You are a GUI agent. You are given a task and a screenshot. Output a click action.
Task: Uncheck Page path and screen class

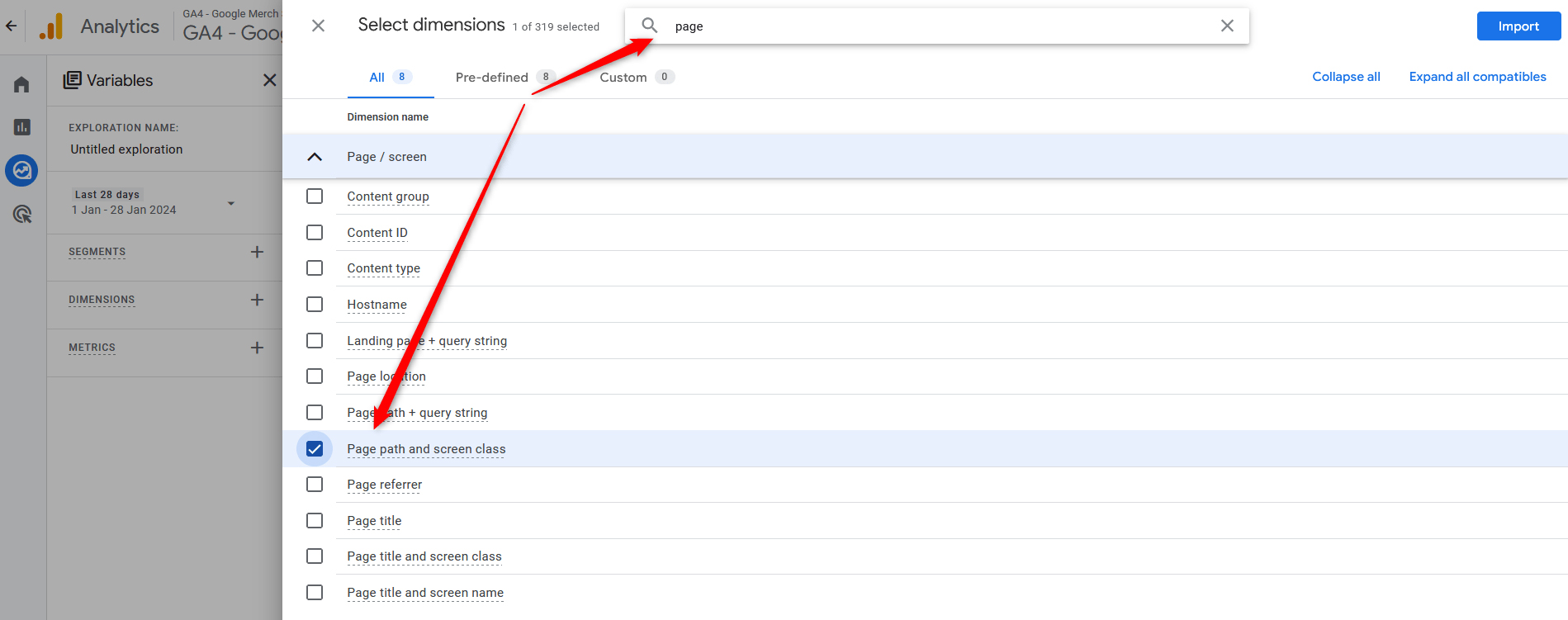pos(315,449)
